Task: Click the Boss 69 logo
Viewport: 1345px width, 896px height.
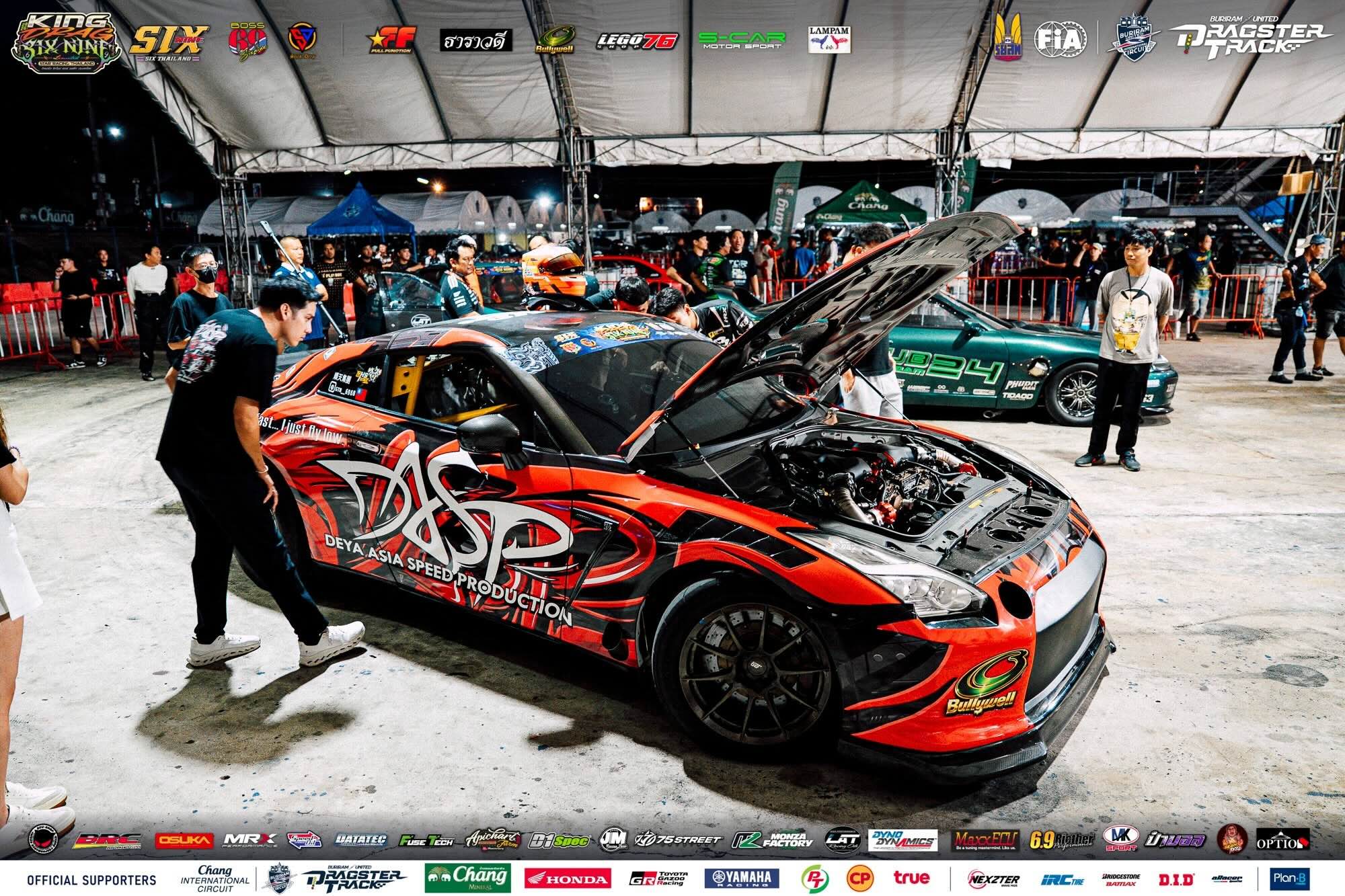Action: pyautogui.click(x=247, y=41)
